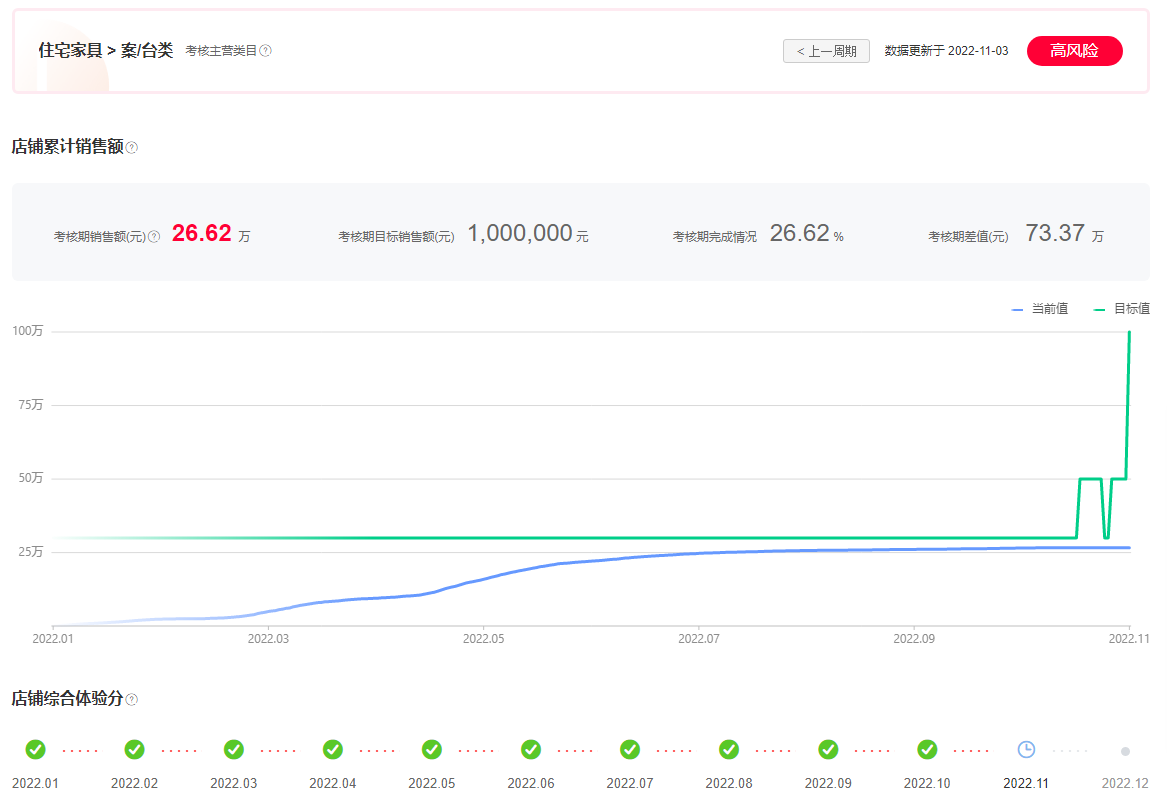
Task: Click question mark beside 考核期销售额(元)
Action: [x=154, y=237]
